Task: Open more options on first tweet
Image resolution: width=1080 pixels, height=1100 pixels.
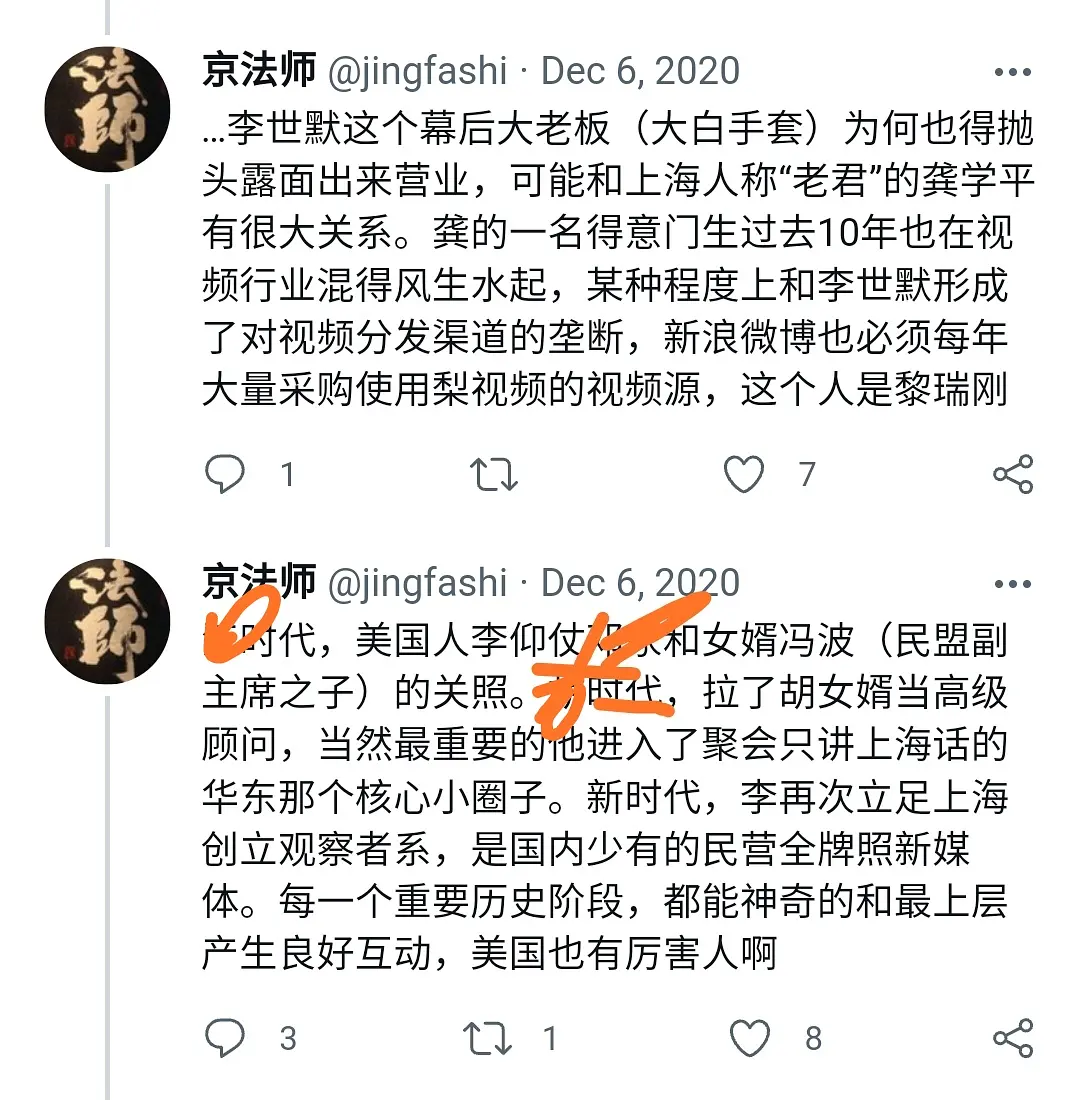Action: (x=1013, y=72)
